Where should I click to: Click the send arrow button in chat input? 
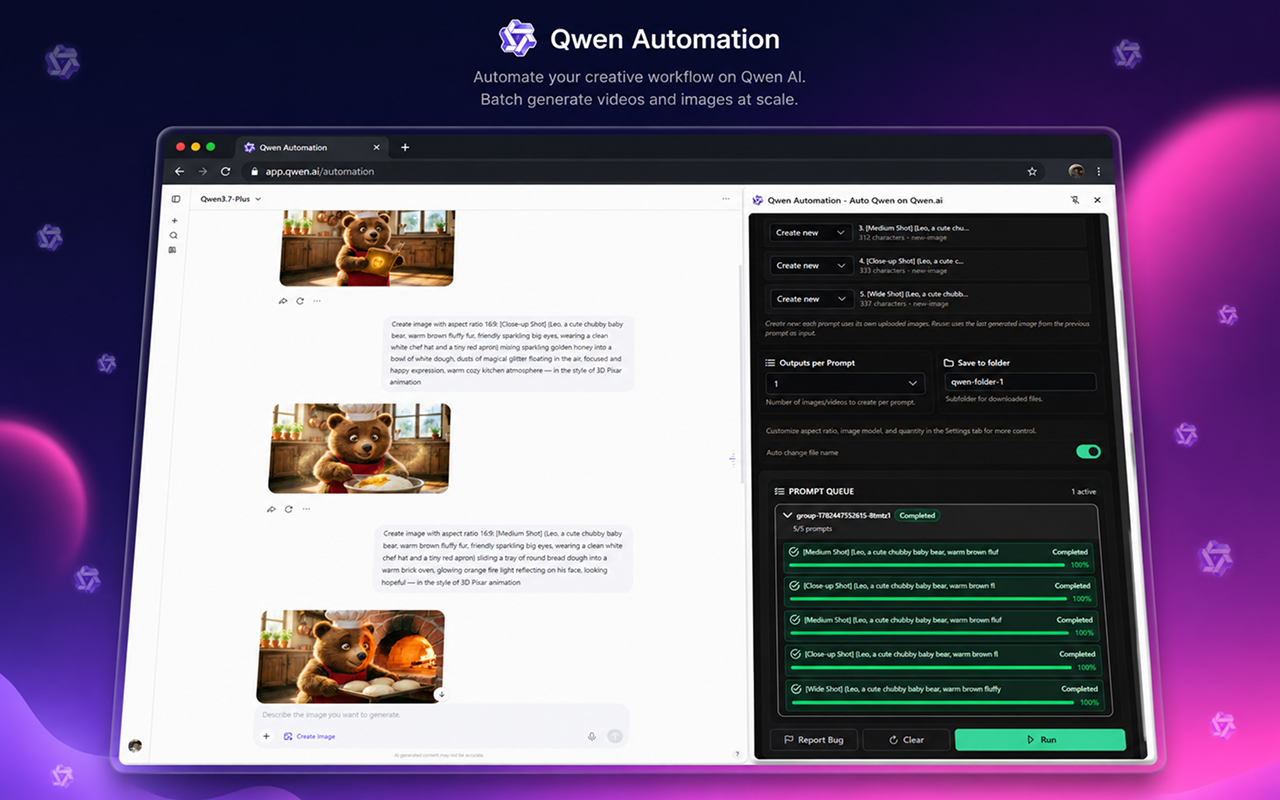(x=615, y=736)
